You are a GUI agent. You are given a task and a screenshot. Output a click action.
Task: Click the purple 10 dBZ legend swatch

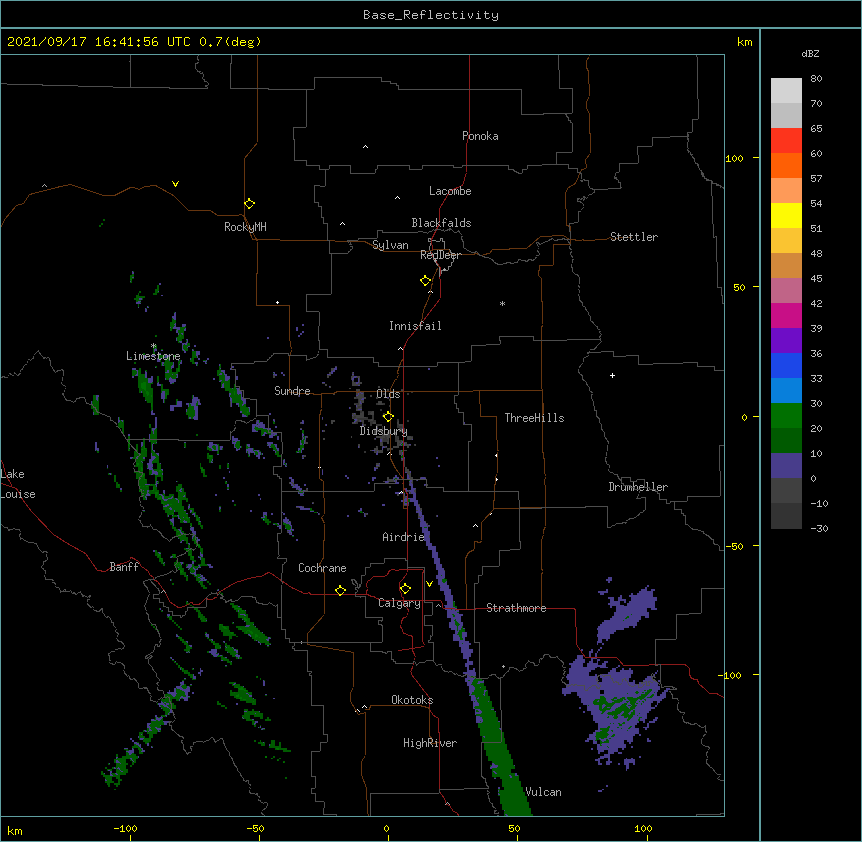(x=786, y=466)
